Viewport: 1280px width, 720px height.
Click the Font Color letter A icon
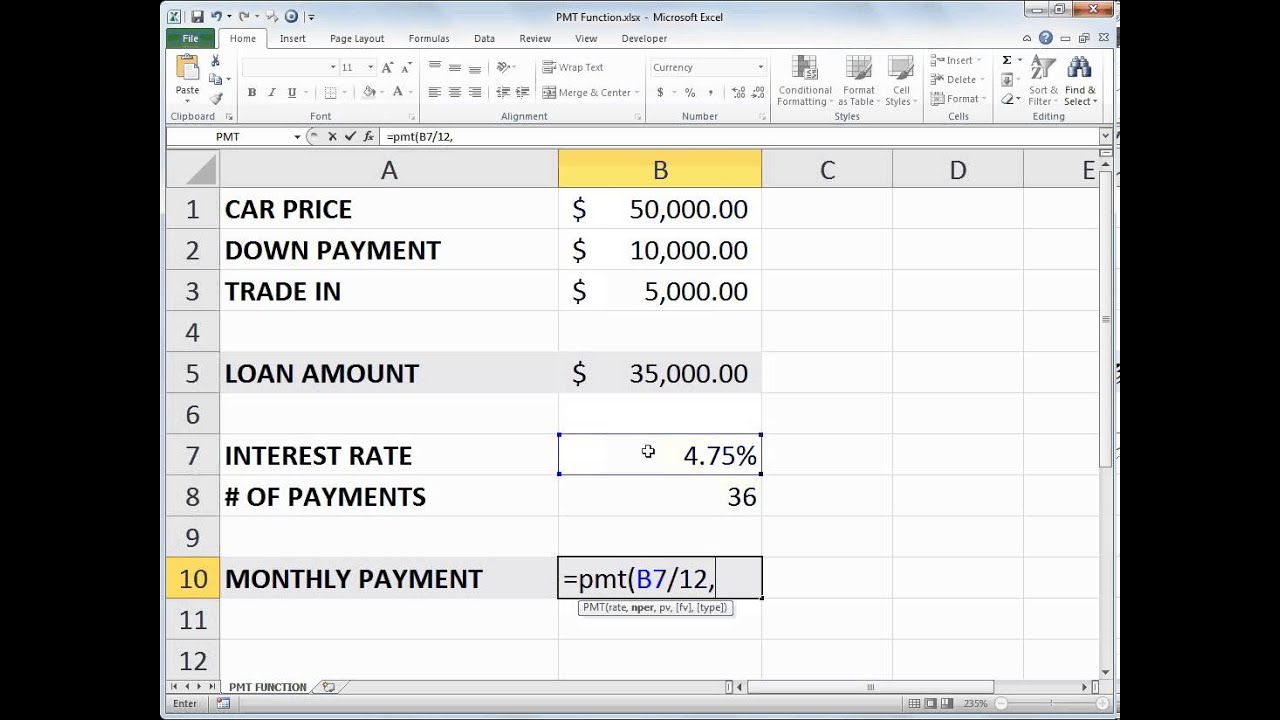pyautogui.click(x=397, y=92)
